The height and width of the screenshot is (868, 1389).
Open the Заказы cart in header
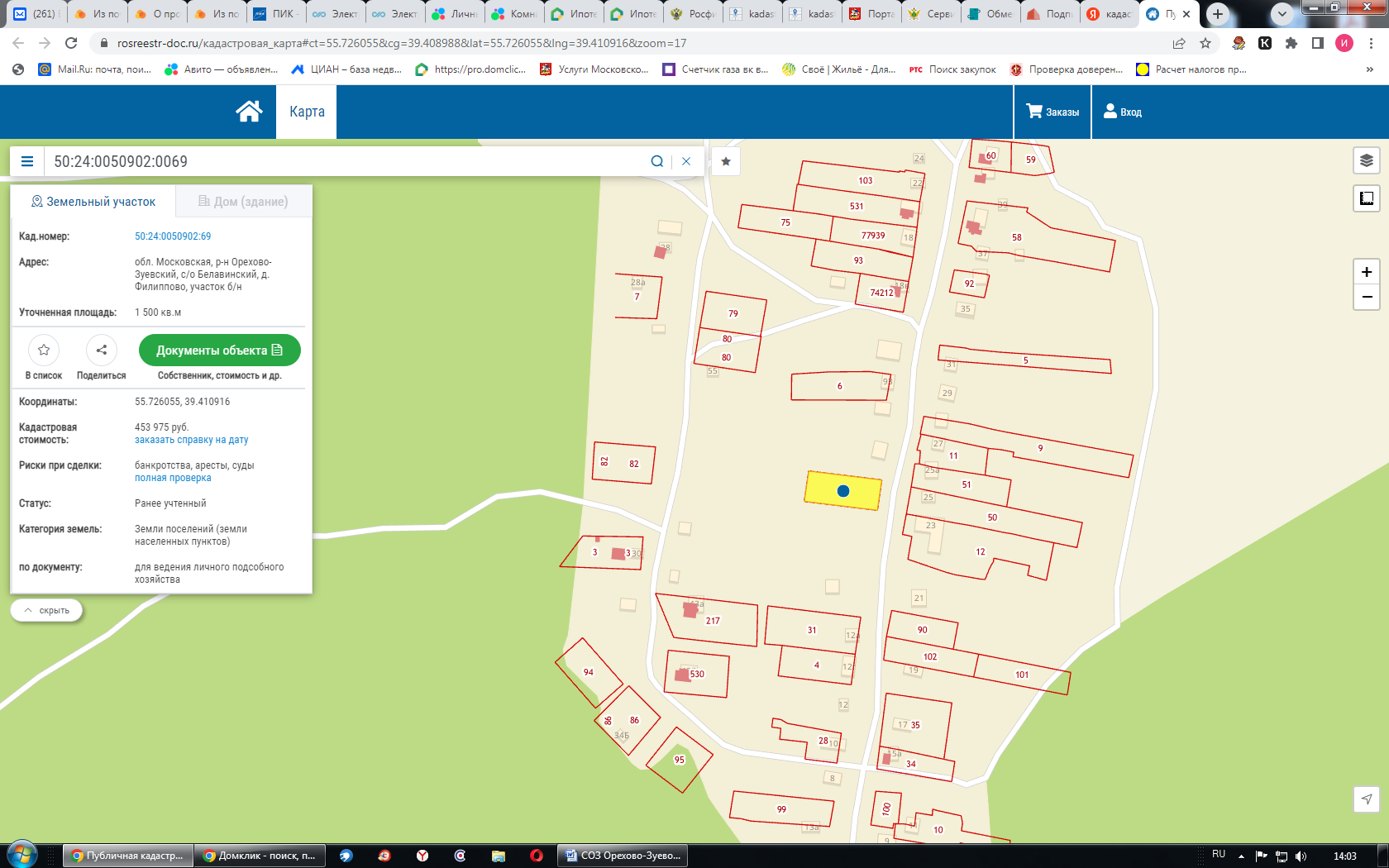point(1052,112)
